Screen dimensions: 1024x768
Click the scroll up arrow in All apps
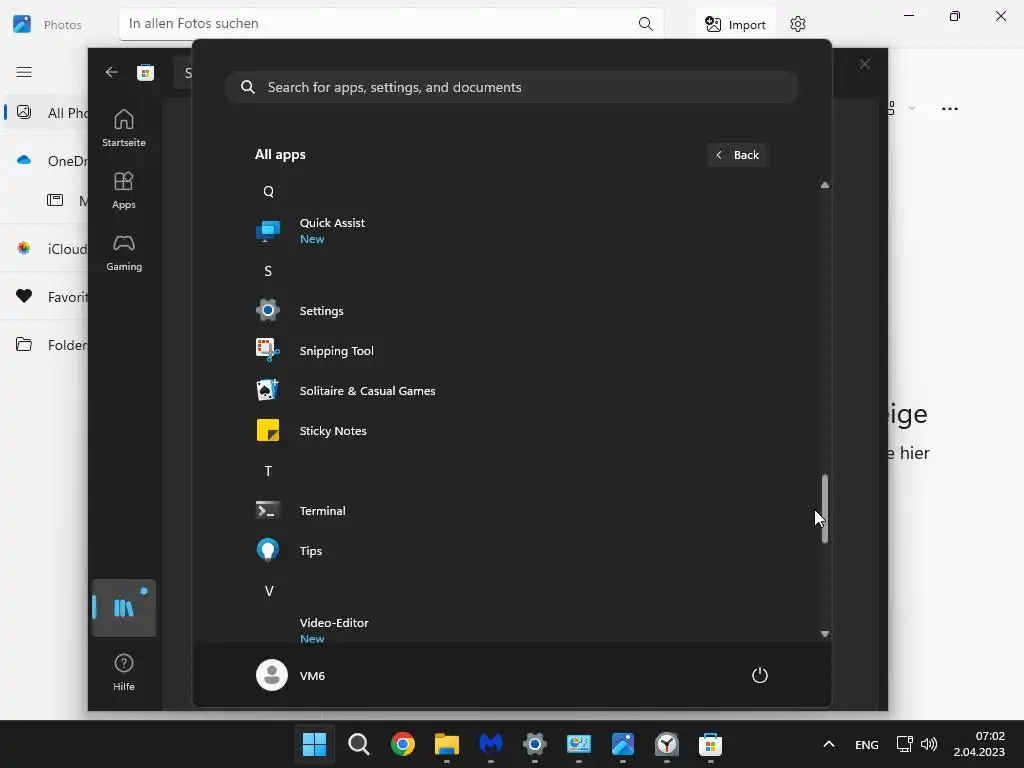click(825, 185)
